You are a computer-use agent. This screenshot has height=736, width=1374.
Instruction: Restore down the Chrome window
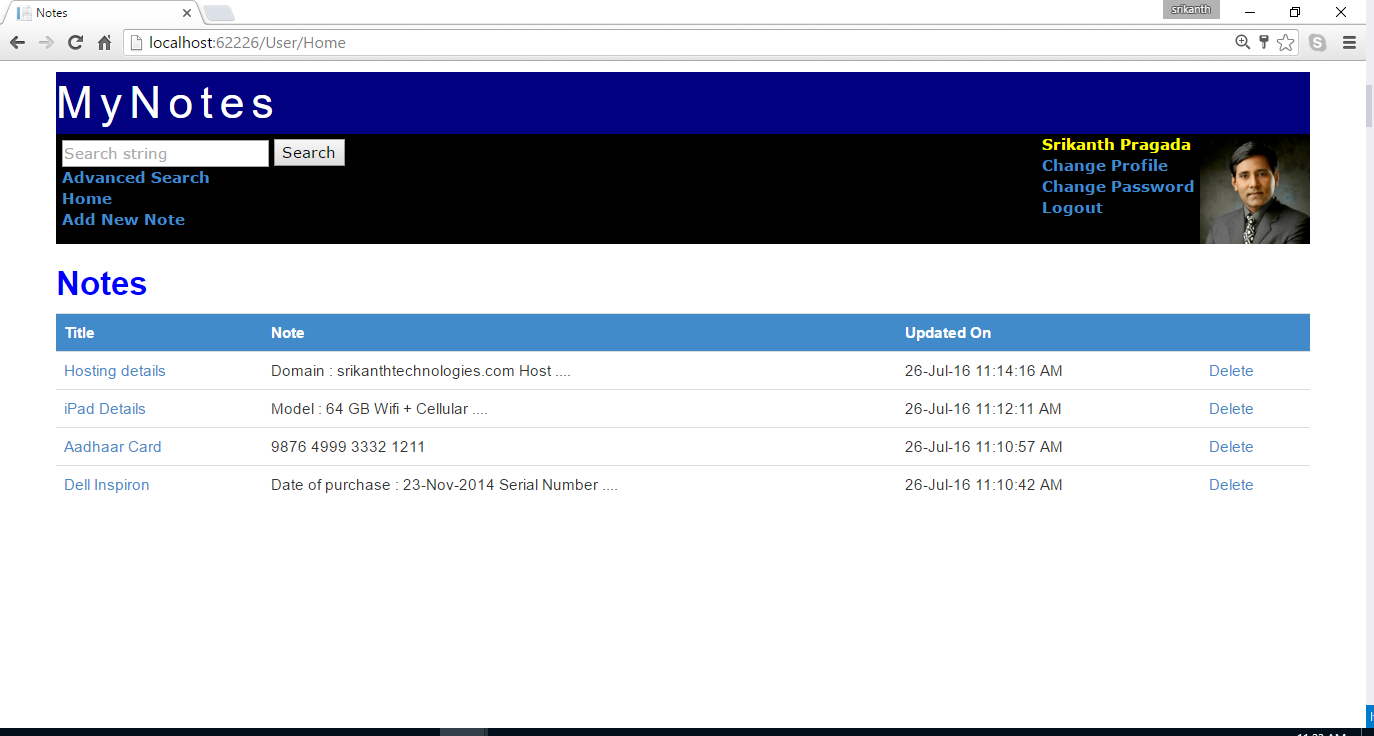pyautogui.click(x=1295, y=12)
